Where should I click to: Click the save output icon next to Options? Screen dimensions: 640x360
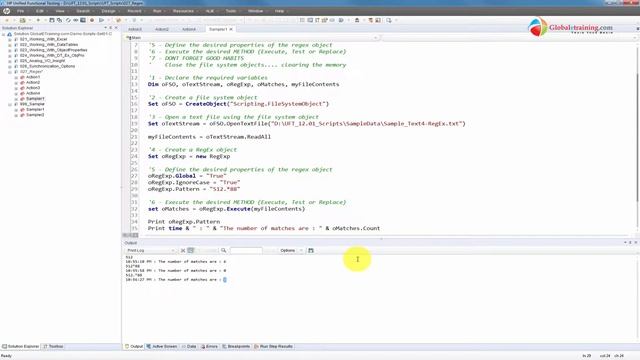(x=311, y=250)
